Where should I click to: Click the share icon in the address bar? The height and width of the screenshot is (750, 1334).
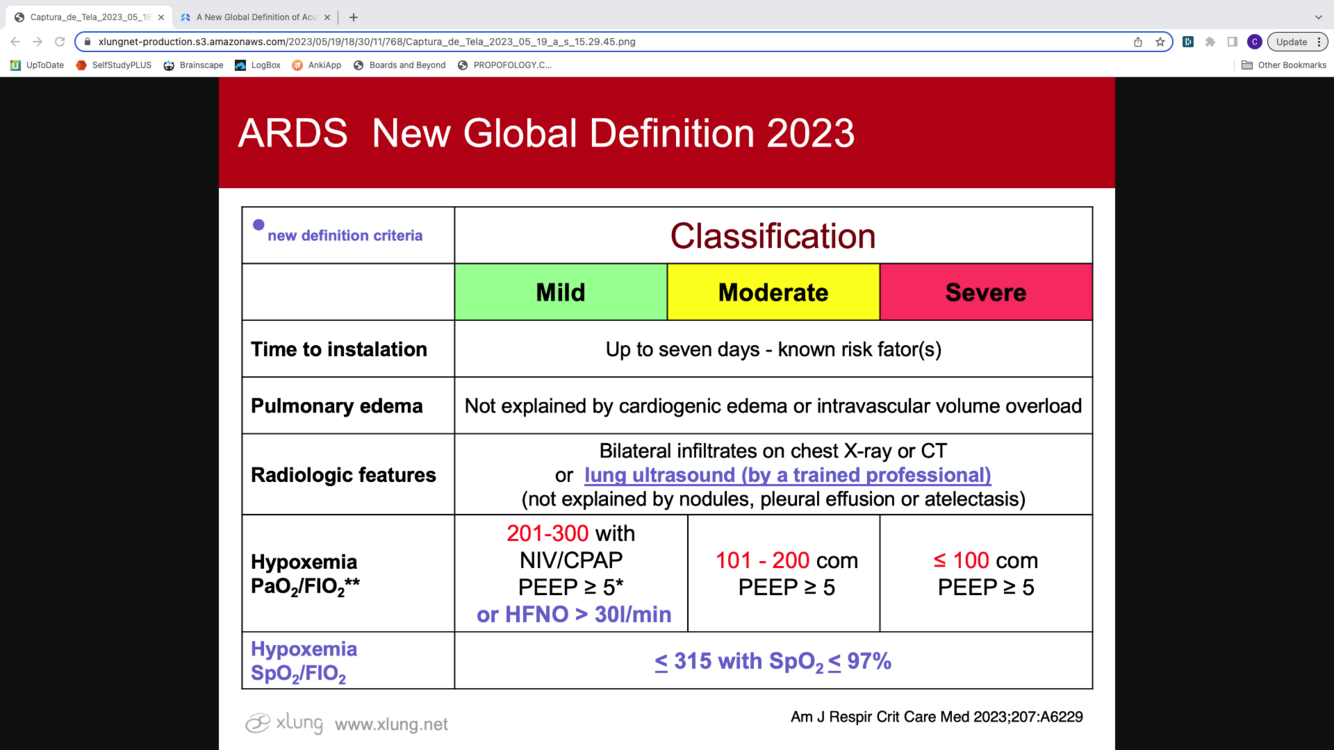1138,42
